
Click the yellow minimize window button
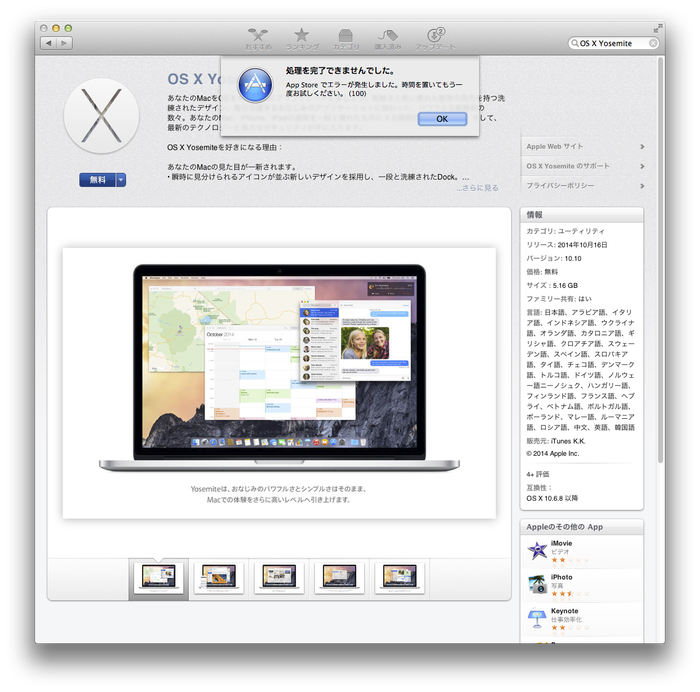[56, 28]
